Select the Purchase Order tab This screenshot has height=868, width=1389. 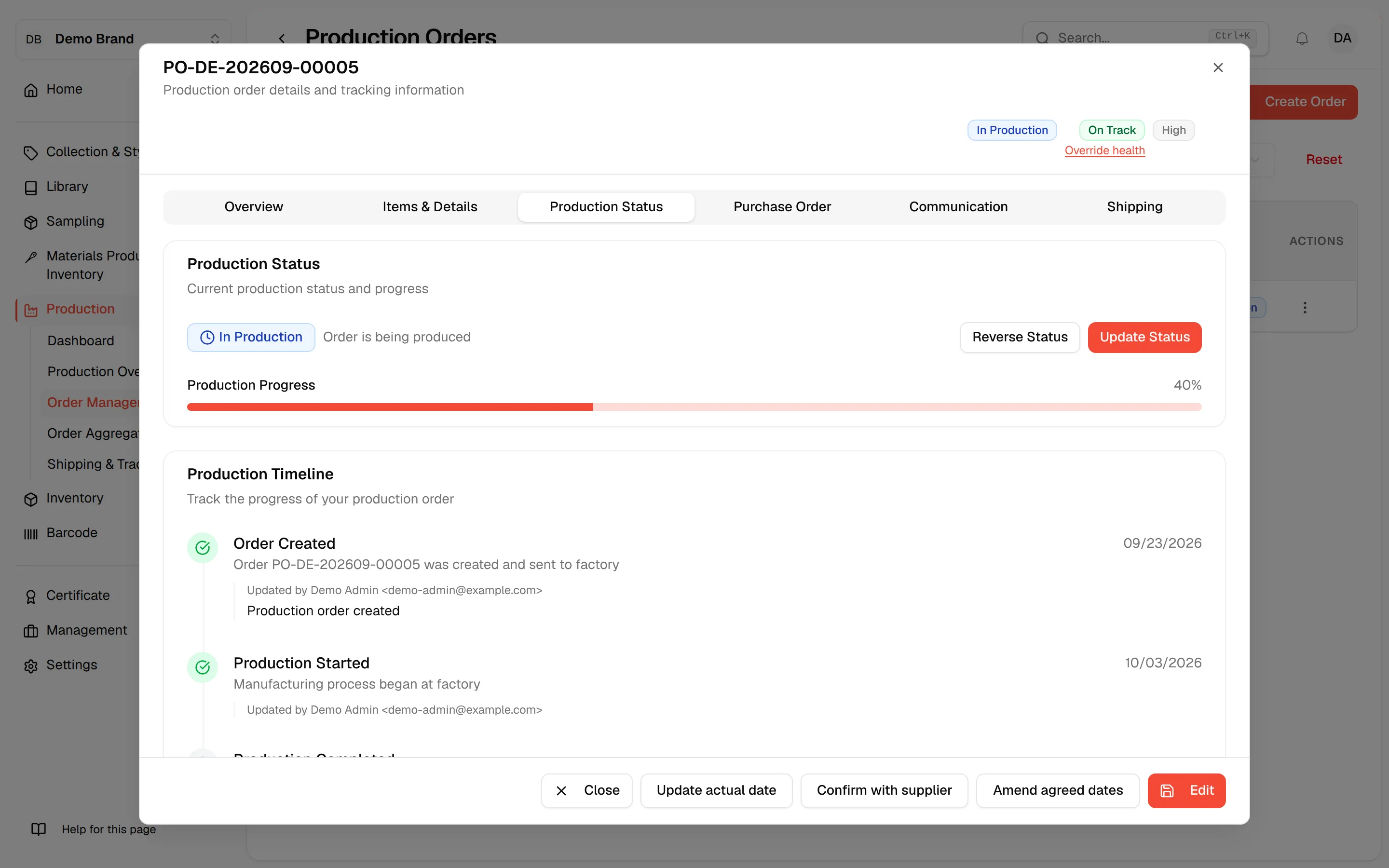click(782, 207)
